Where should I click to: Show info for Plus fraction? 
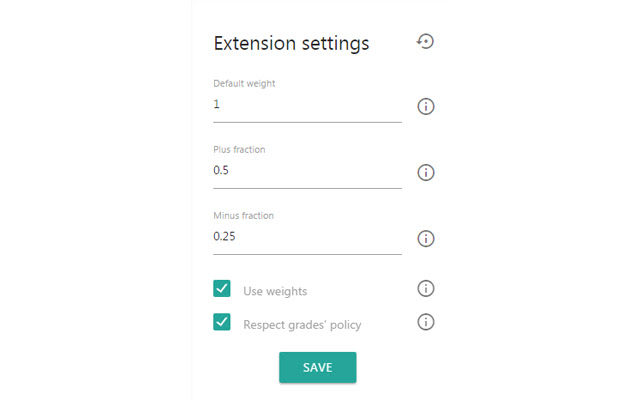426,173
